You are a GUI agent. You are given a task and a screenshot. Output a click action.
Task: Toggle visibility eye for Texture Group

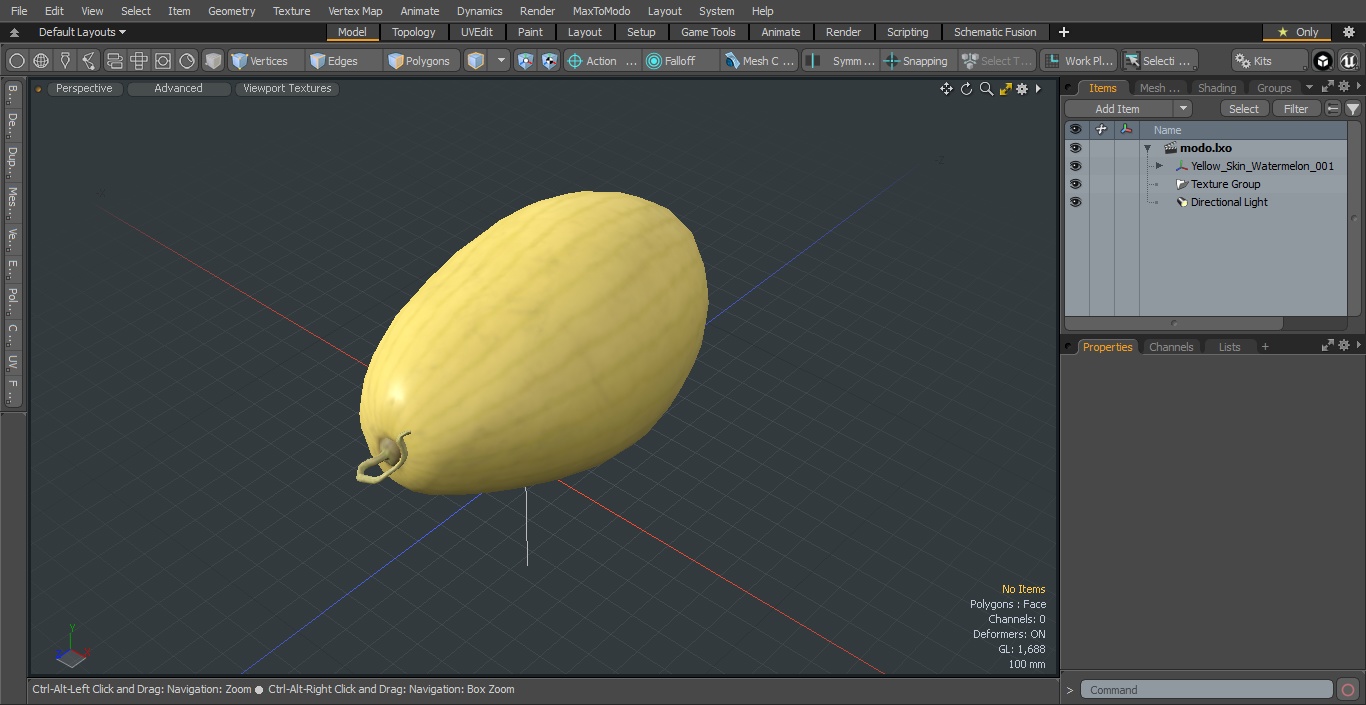coord(1075,184)
